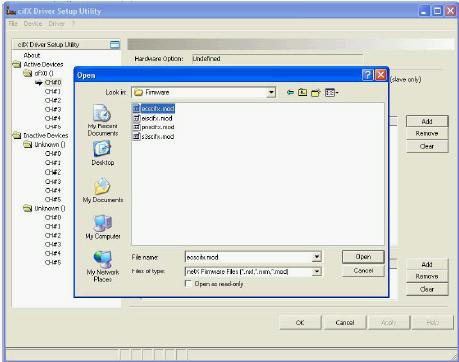
Task: Click inside the File name text field
Action: [249, 257]
